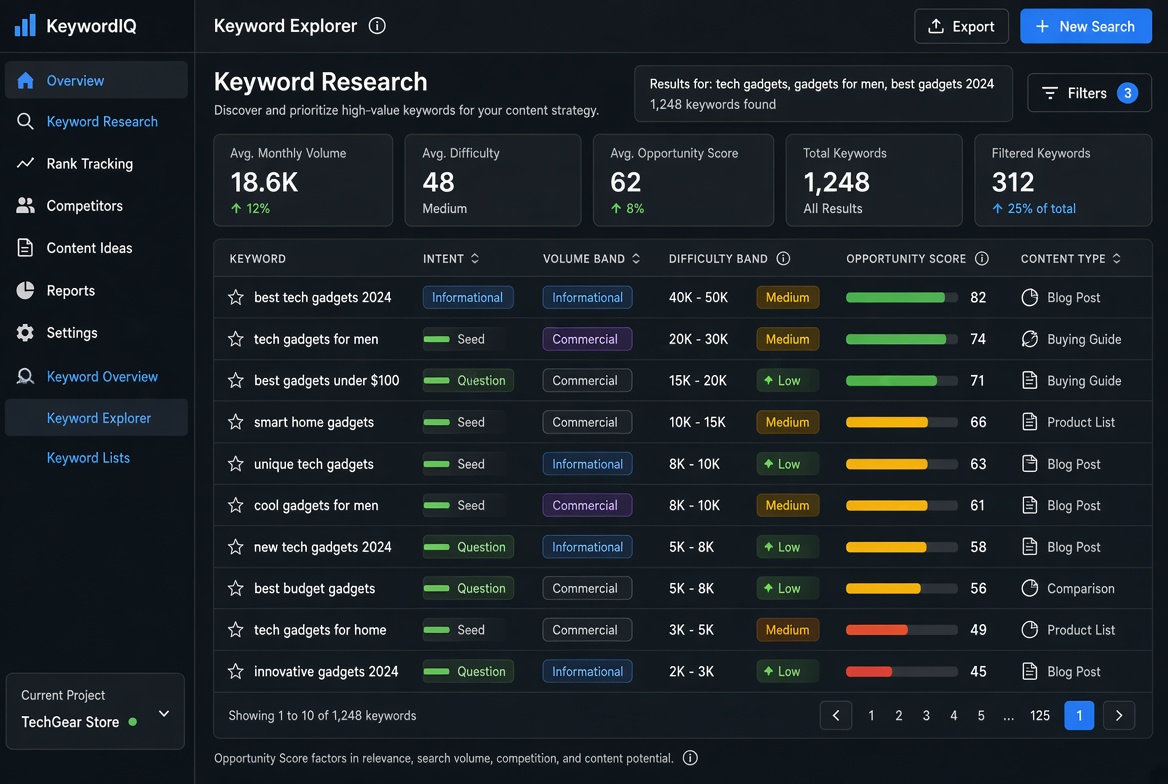Open Reports section

pyautogui.click(x=96, y=291)
